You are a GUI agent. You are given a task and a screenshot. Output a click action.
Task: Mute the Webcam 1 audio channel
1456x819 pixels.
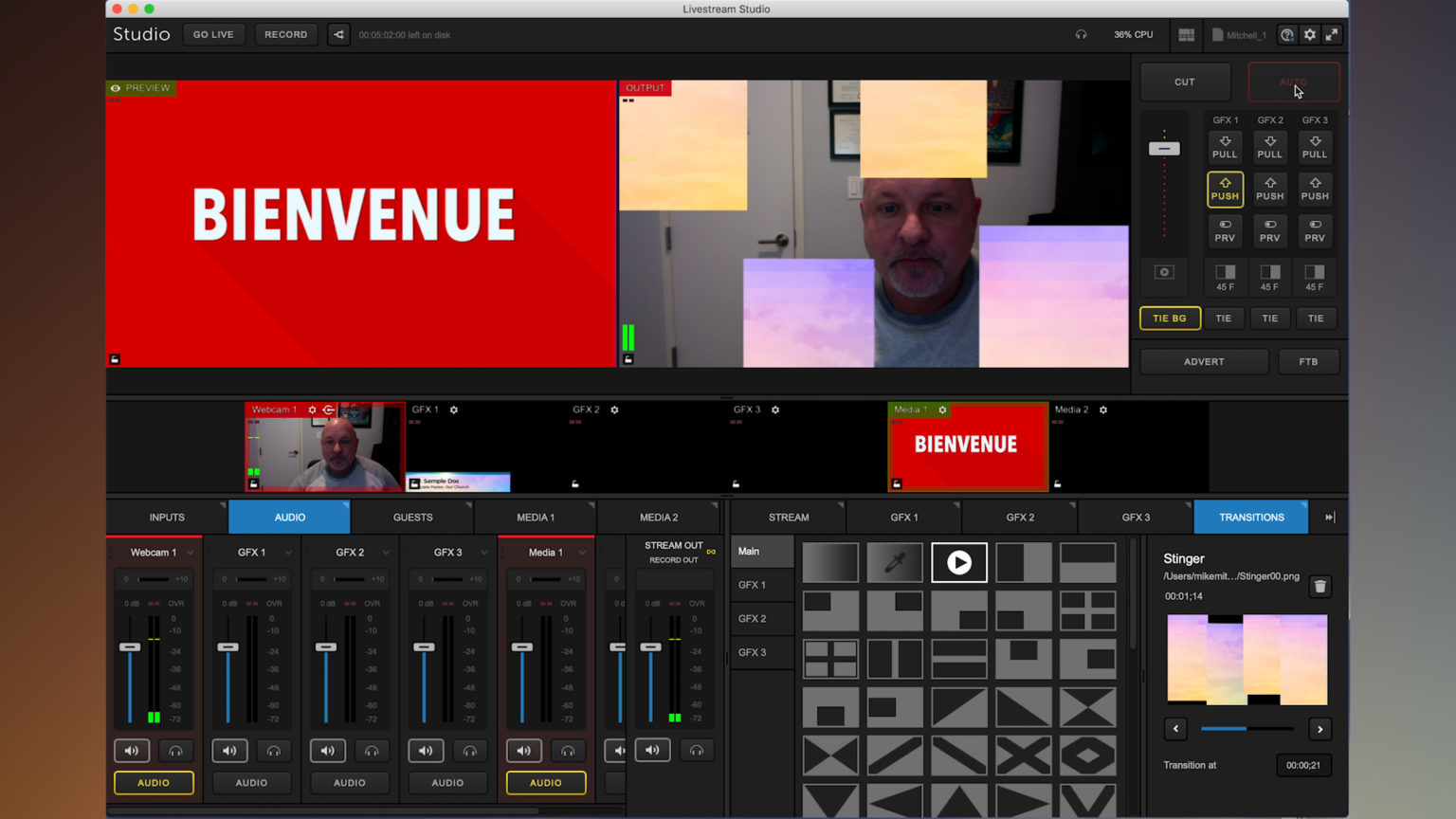coord(132,750)
